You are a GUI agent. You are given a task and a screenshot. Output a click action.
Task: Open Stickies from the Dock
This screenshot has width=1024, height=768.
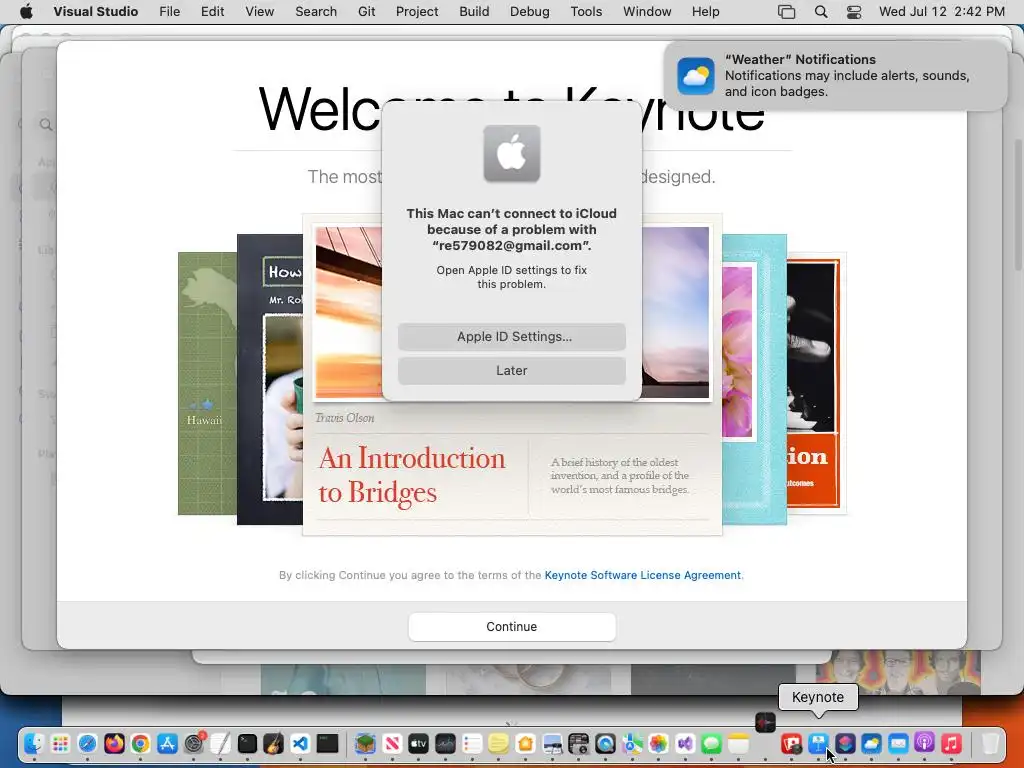498,743
